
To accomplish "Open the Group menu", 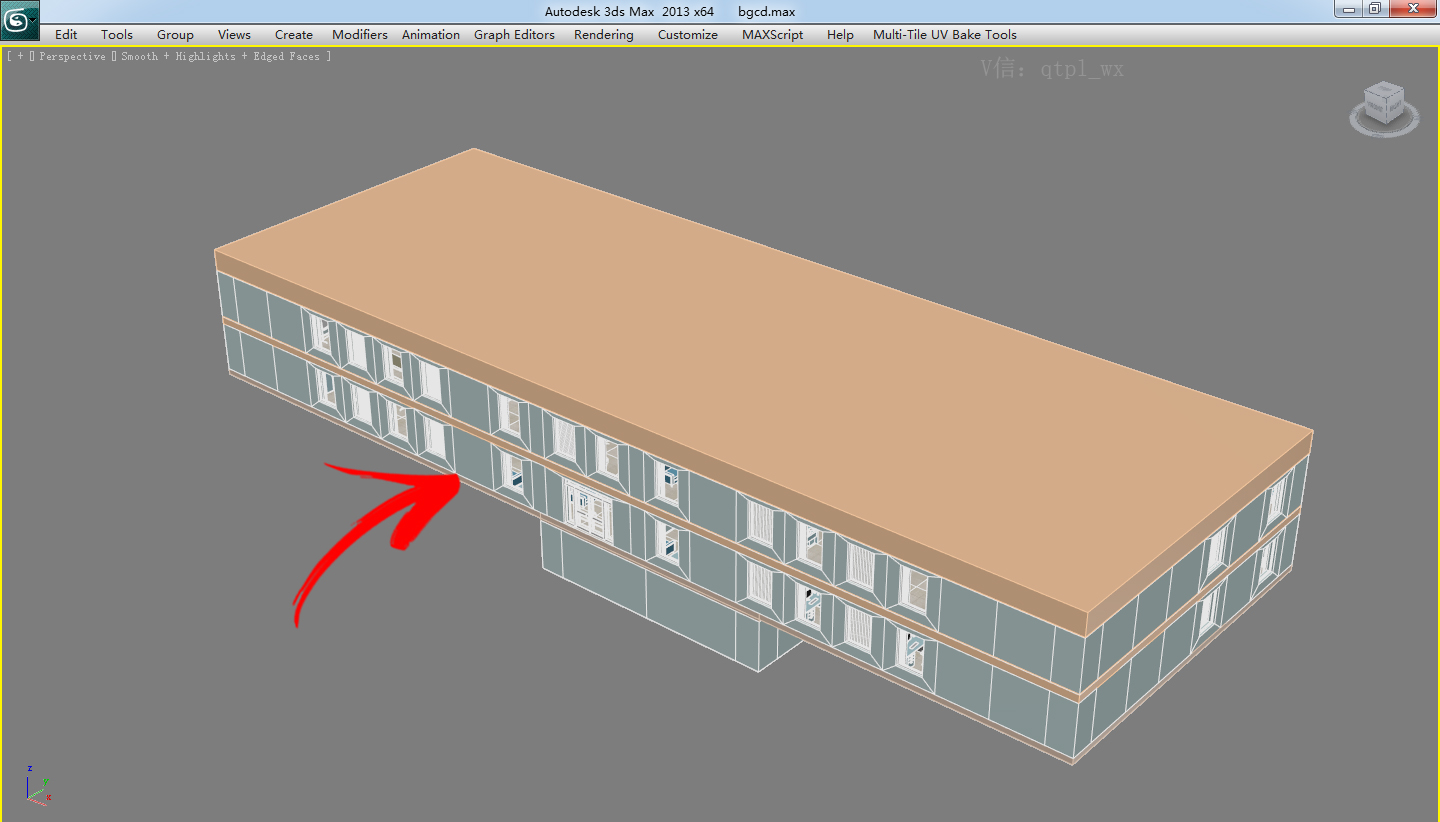I will click(175, 34).
